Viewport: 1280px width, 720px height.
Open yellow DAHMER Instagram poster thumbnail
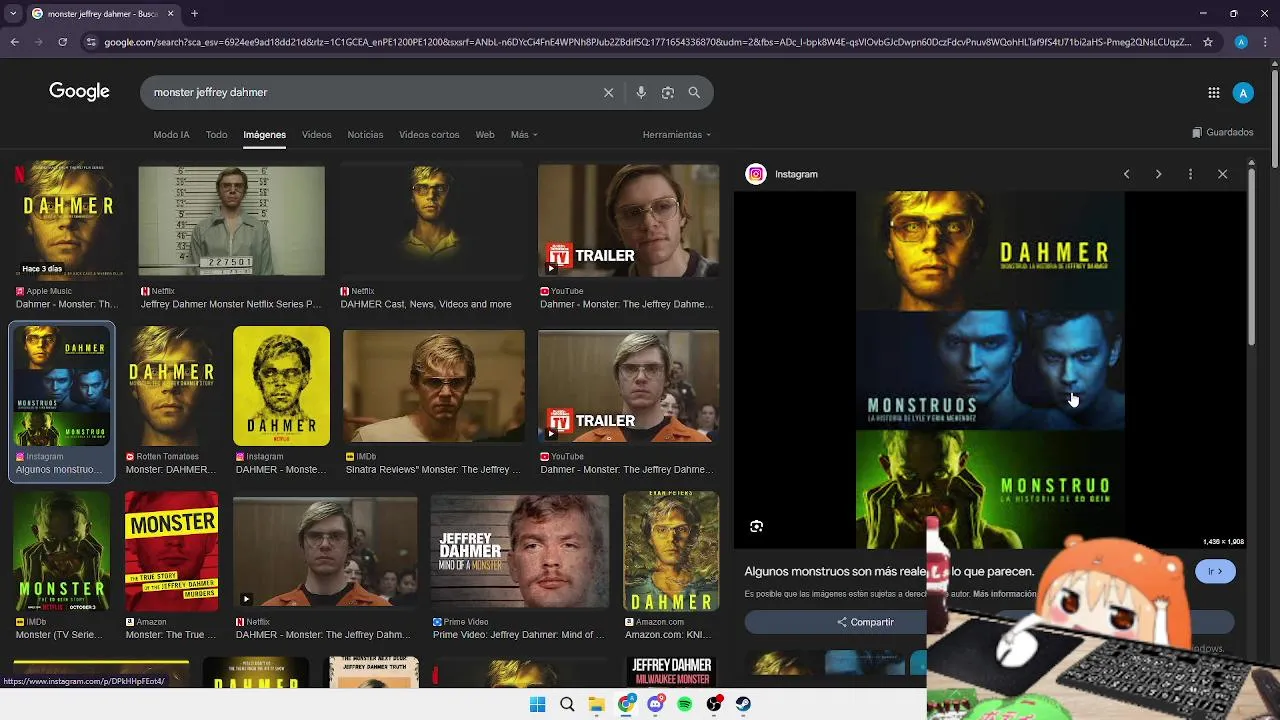click(x=281, y=385)
